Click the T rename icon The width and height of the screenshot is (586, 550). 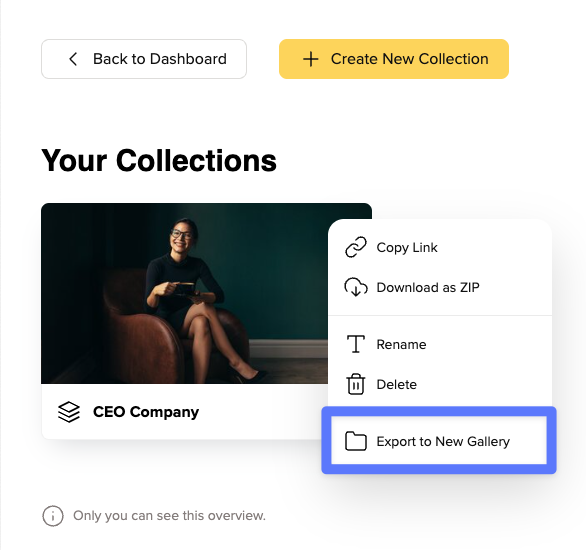(356, 344)
